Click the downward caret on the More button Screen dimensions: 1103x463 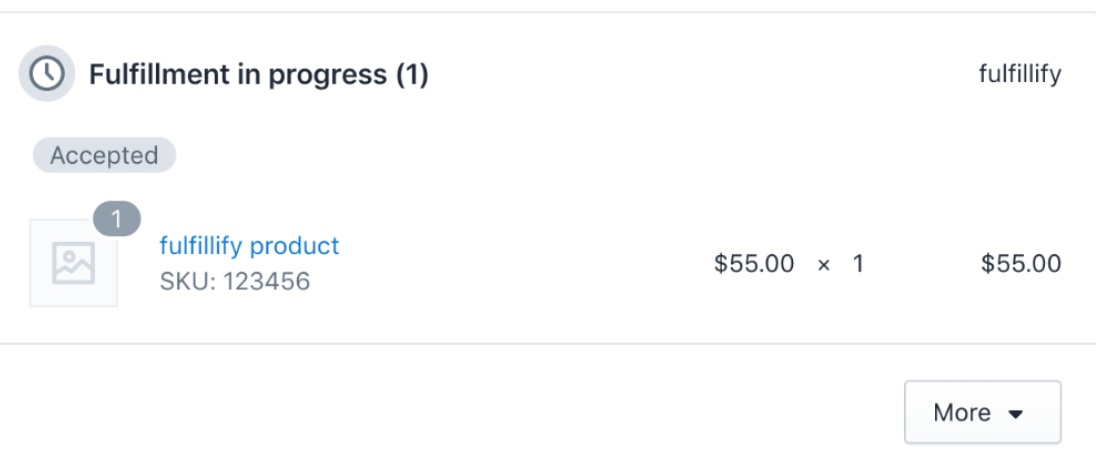1015,414
